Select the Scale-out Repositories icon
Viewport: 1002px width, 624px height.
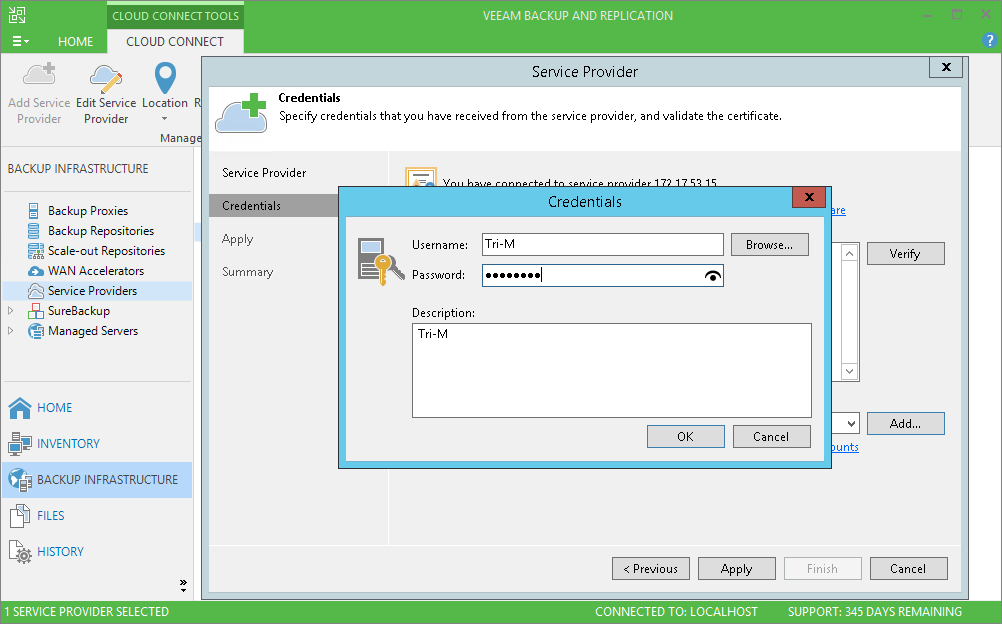point(36,251)
